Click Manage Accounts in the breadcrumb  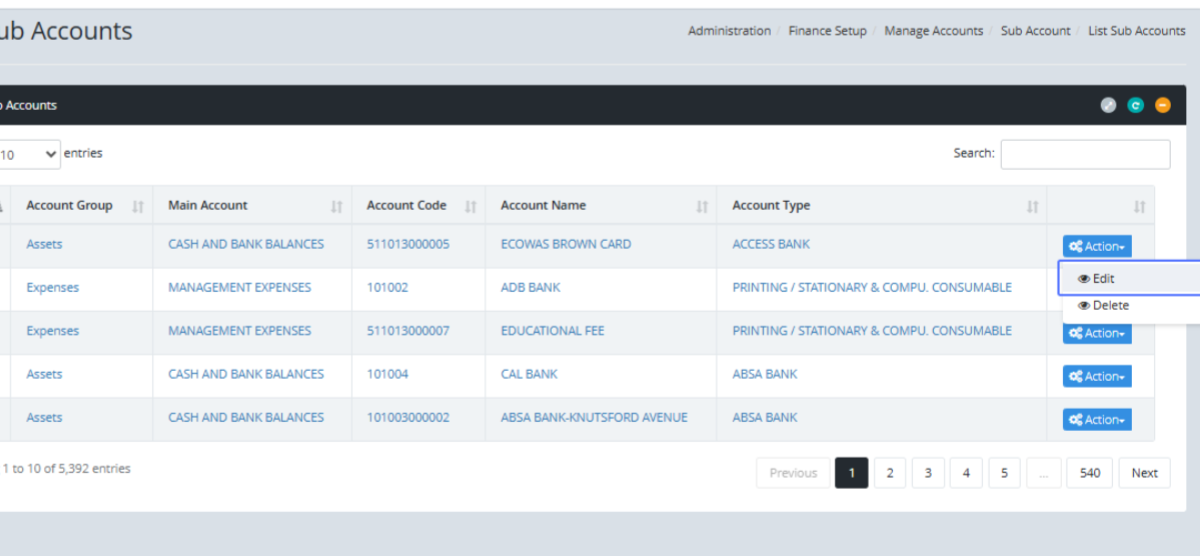[933, 31]
